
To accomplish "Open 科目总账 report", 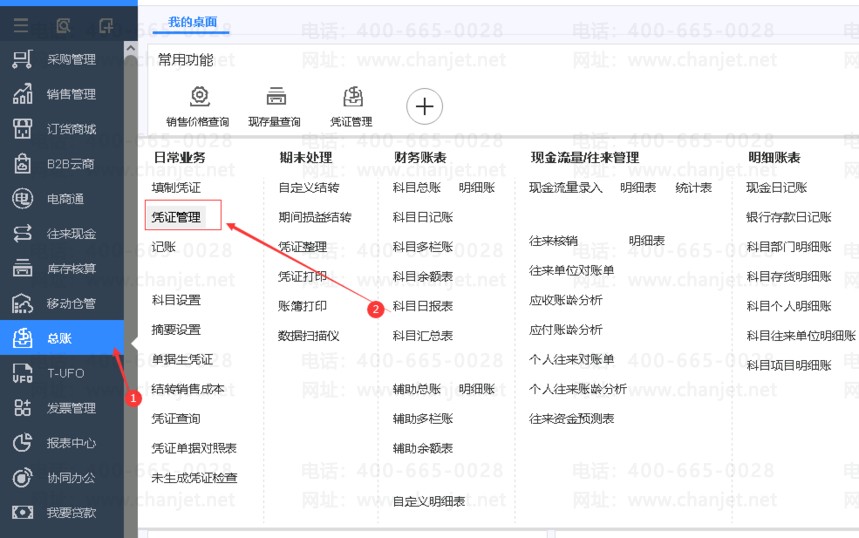I will click(417, 188).
